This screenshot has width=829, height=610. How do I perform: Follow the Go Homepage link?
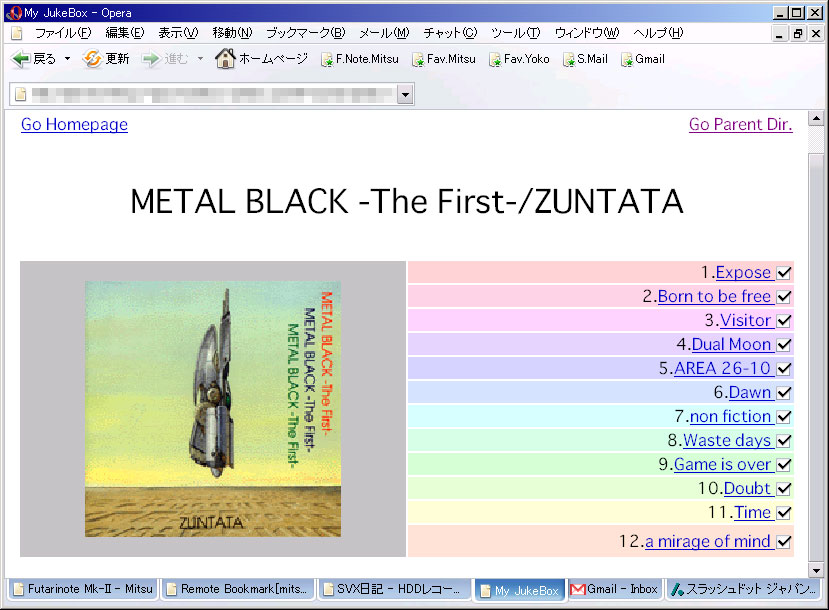(x=74, y=125)
